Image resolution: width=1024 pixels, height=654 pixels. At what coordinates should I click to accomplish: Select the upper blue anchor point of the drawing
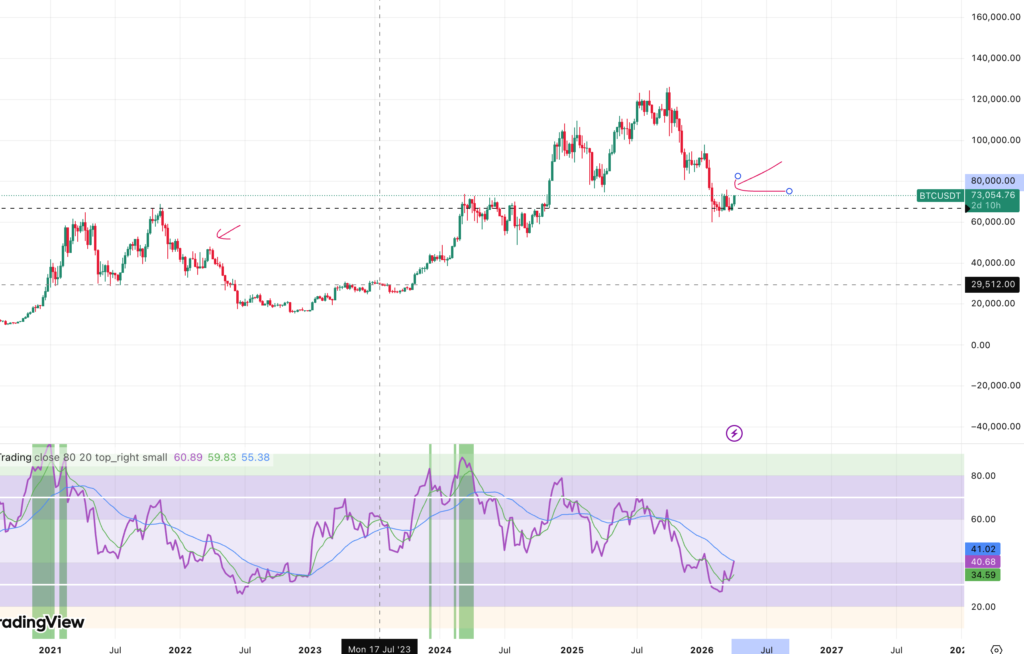click(738, 176)
